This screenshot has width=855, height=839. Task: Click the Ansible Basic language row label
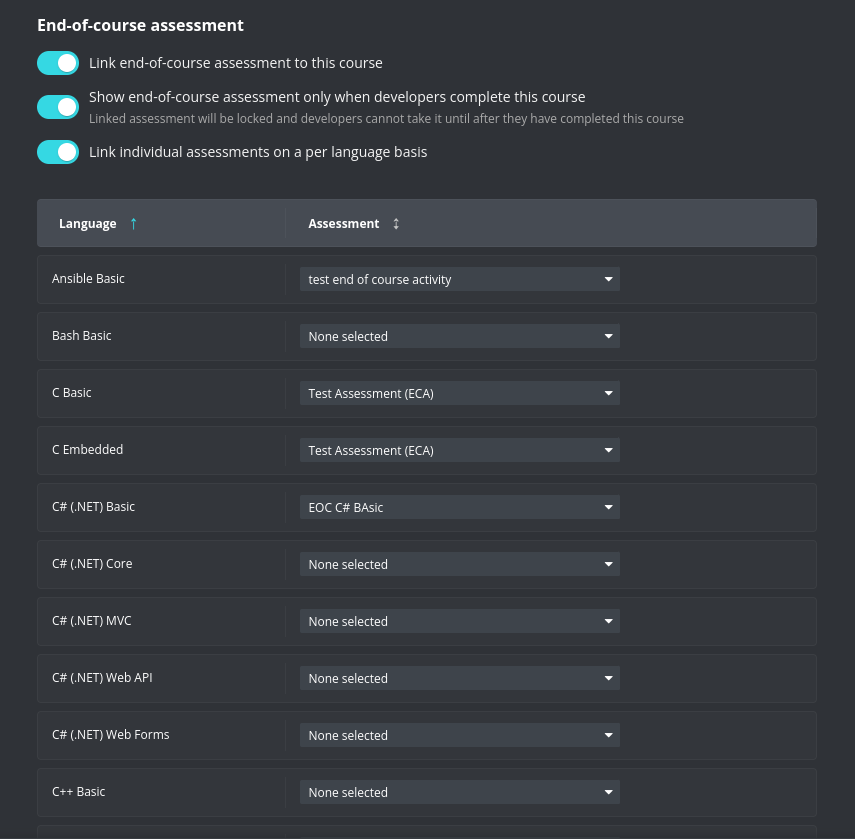tap(88, 279)
